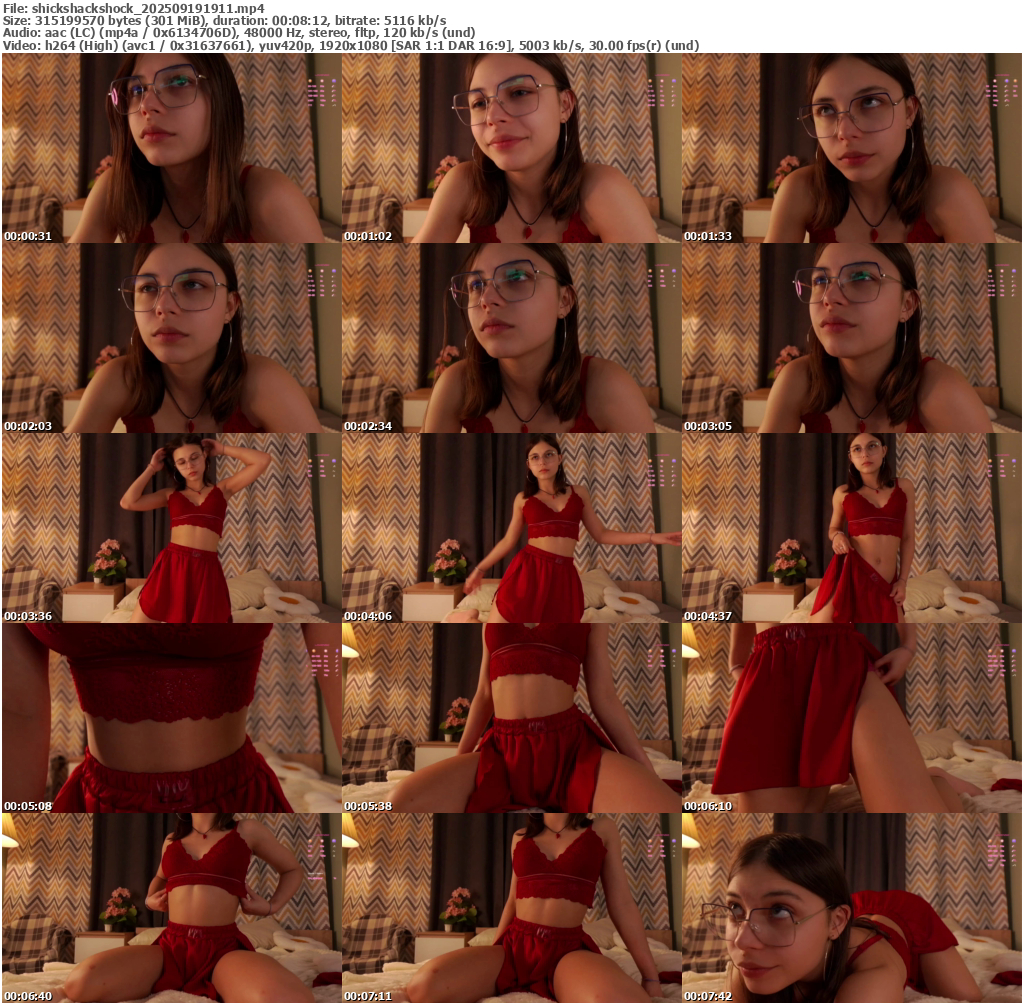Choose the thumbnail marked 00:06:10
1024x1003 pixels.
coord(851,718)
